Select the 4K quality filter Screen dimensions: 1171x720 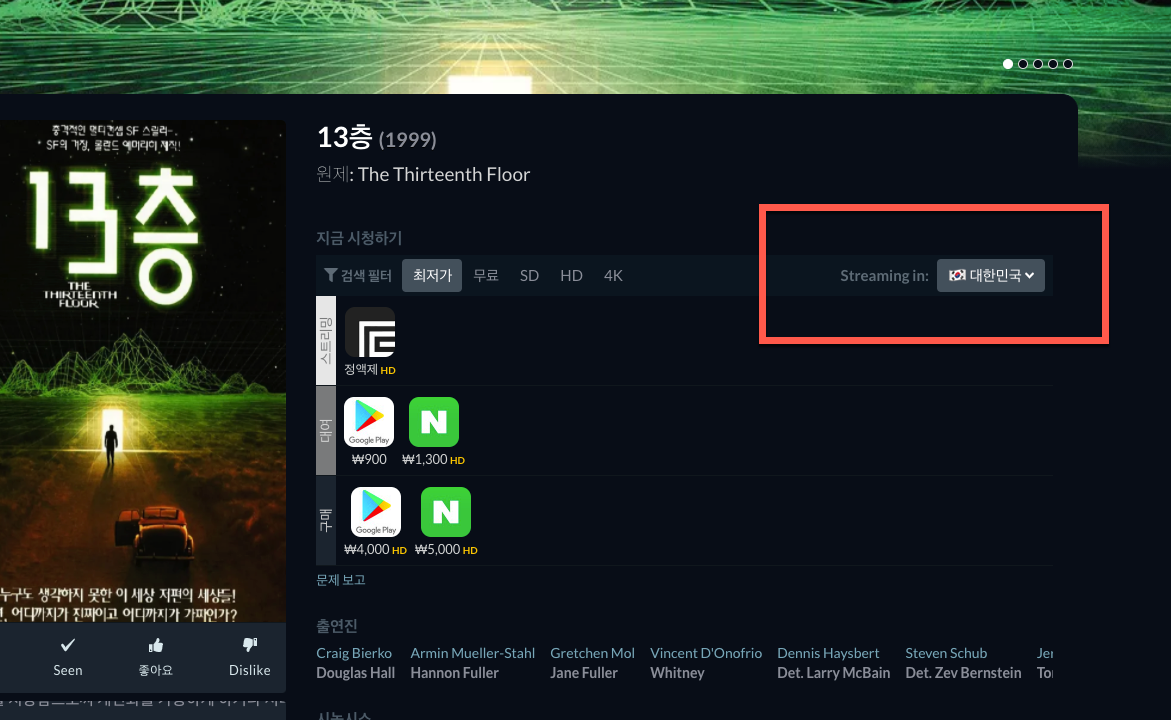click(x=613, y=276)
